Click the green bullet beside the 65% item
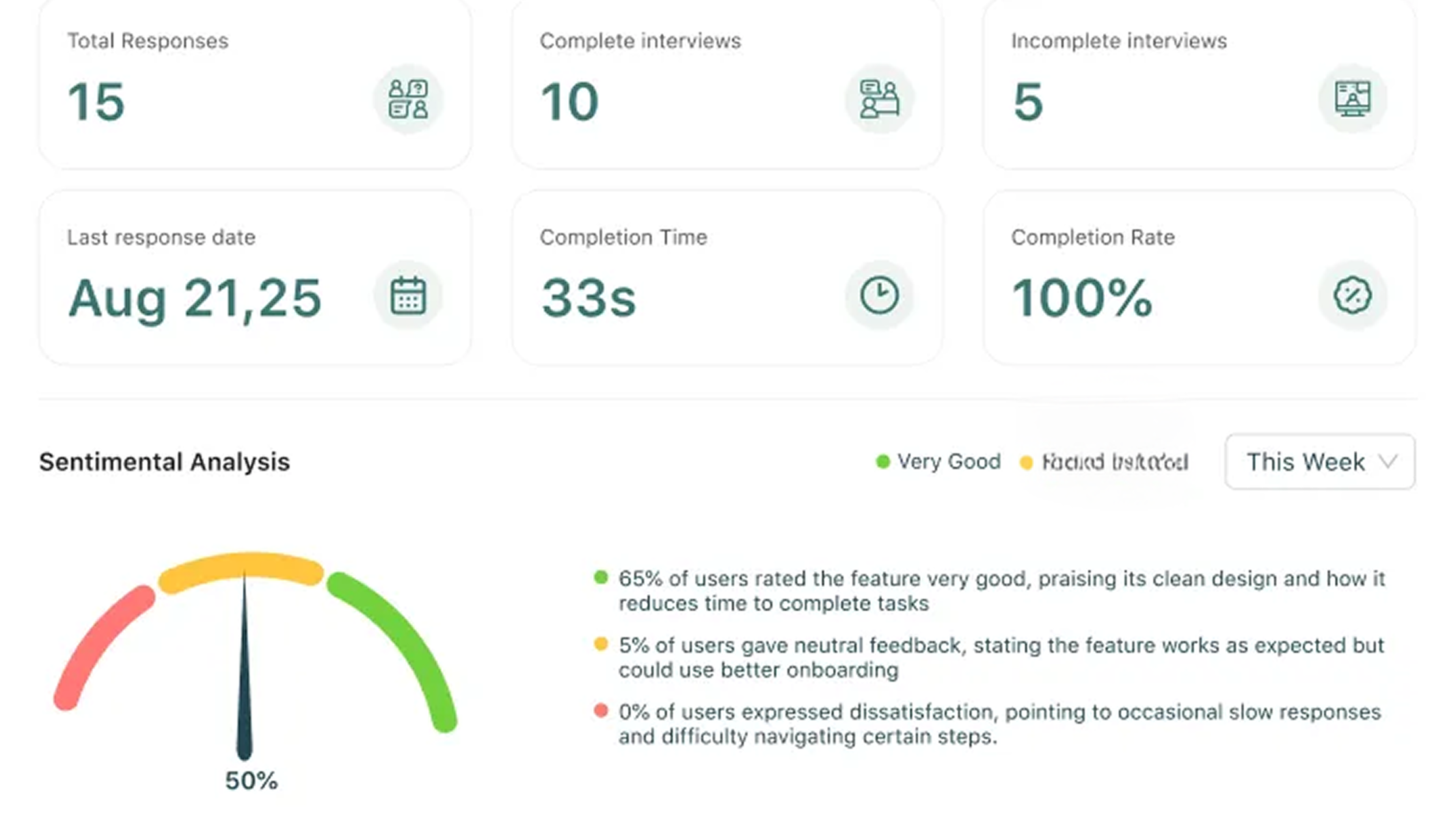The height and width of the screenshot is (832, 1456). 601,578
